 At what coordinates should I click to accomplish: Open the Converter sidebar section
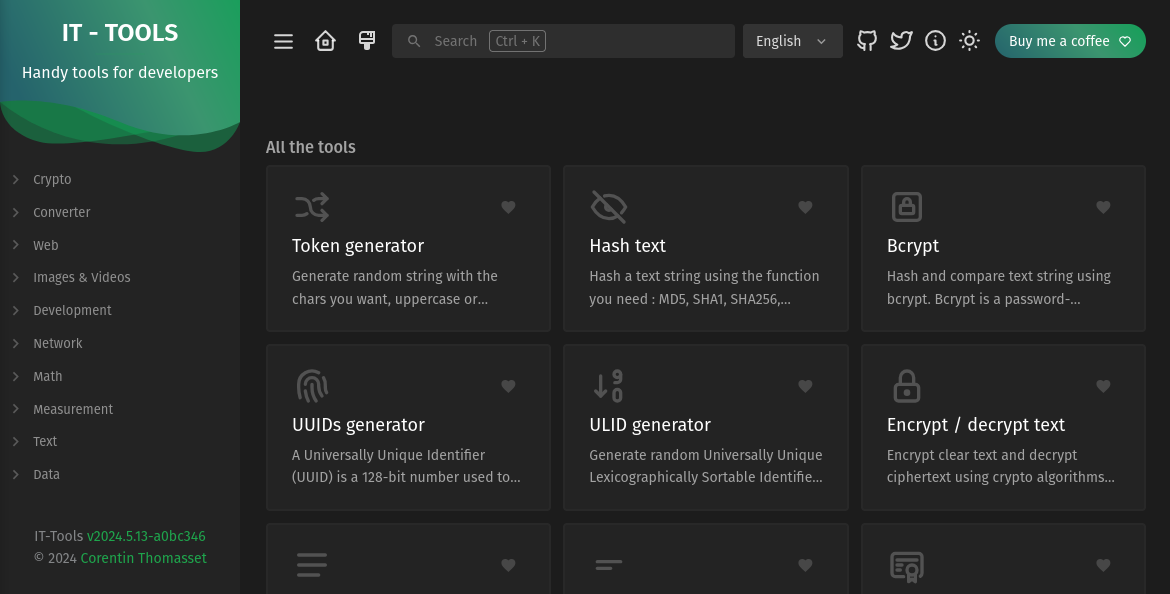click(62, 213)
